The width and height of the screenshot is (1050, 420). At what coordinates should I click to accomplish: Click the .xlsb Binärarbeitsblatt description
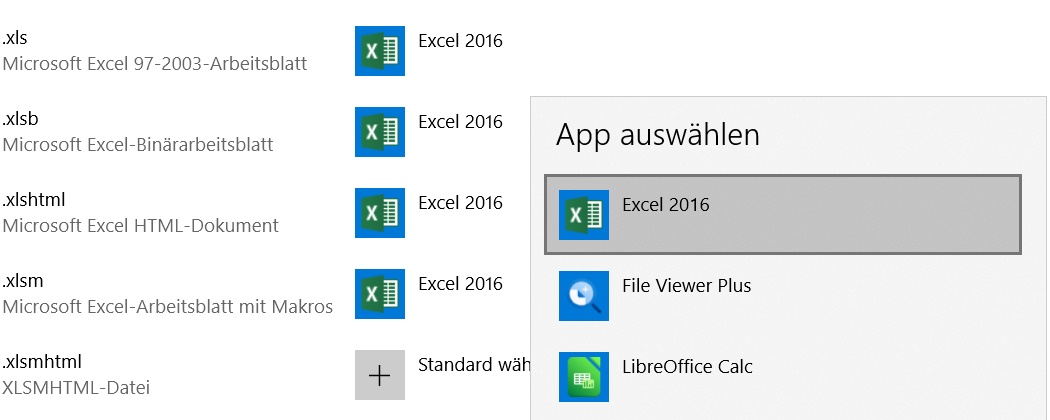click(x=138, y=145)
